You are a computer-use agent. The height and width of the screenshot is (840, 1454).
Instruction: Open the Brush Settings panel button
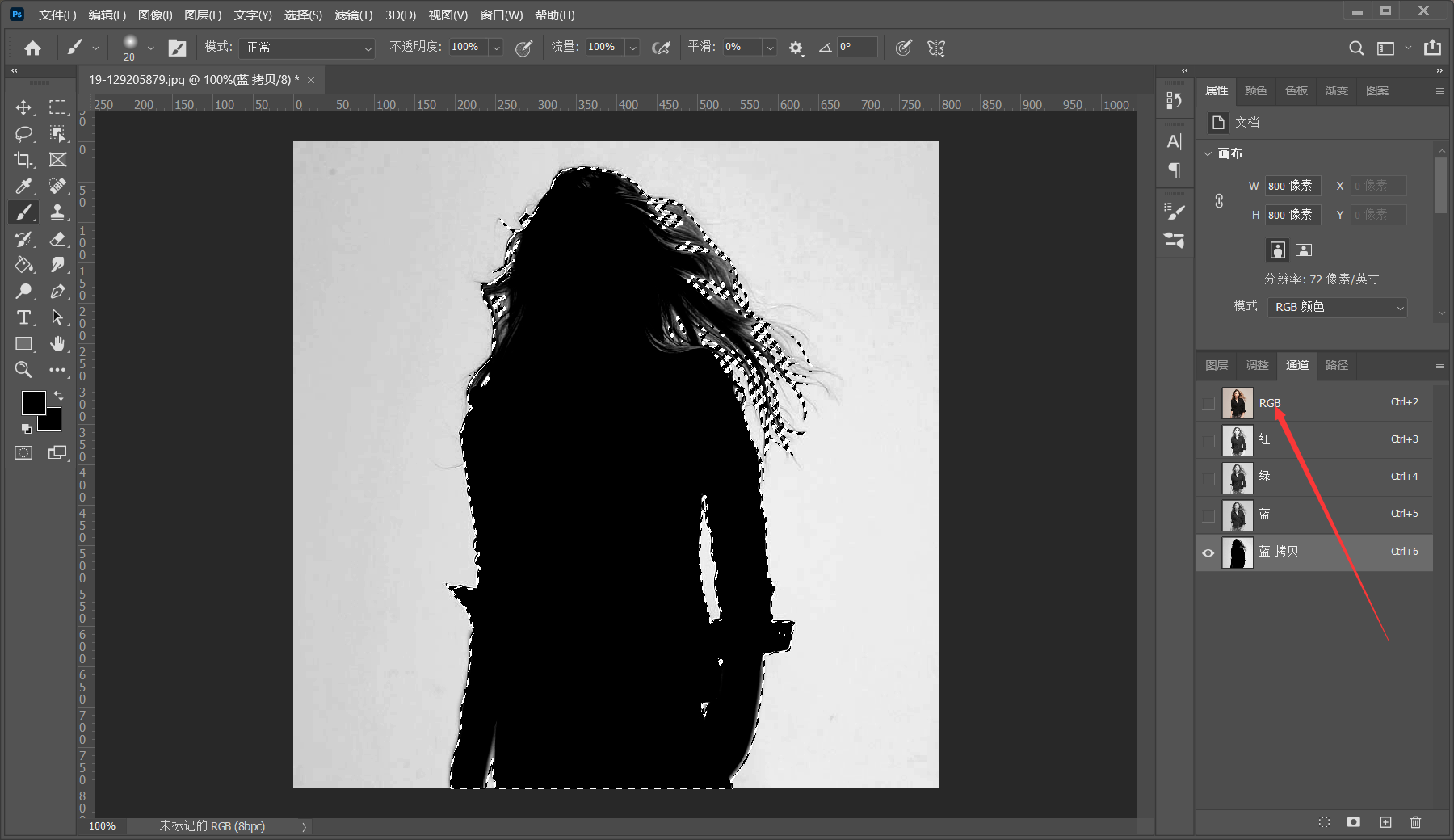pyautogui.click(x=177, y=48)
